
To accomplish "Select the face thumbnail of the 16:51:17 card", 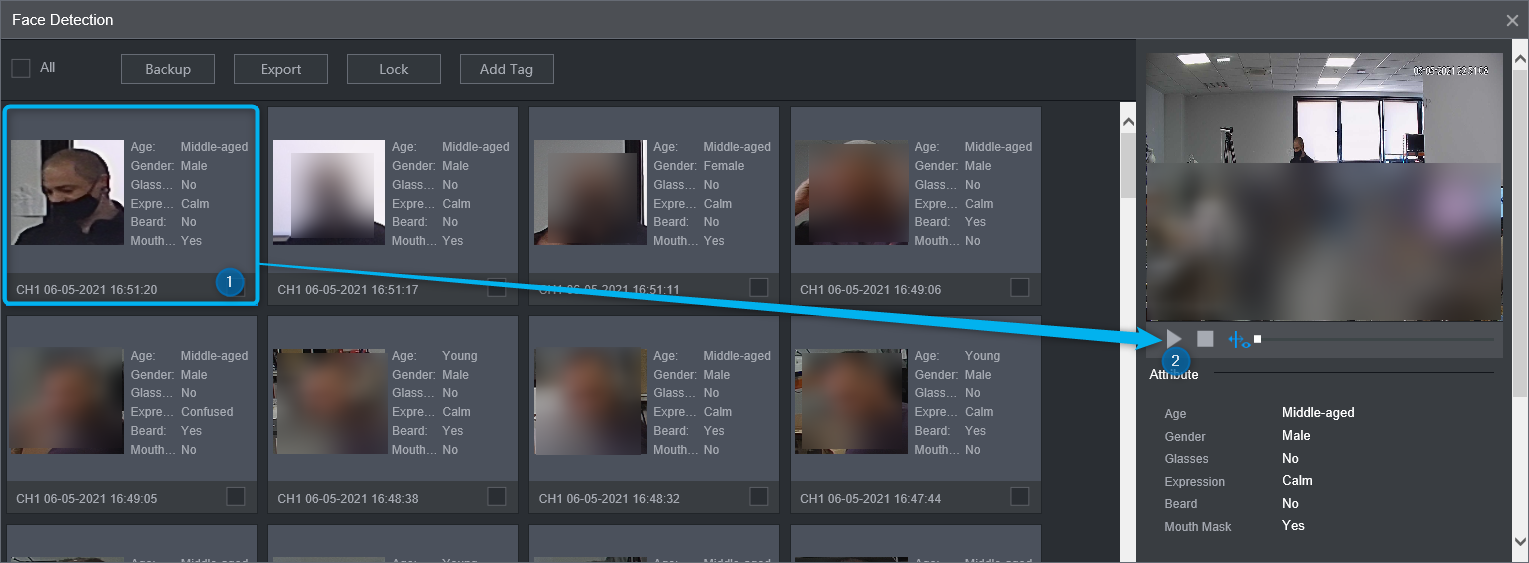I will point(329,193).
